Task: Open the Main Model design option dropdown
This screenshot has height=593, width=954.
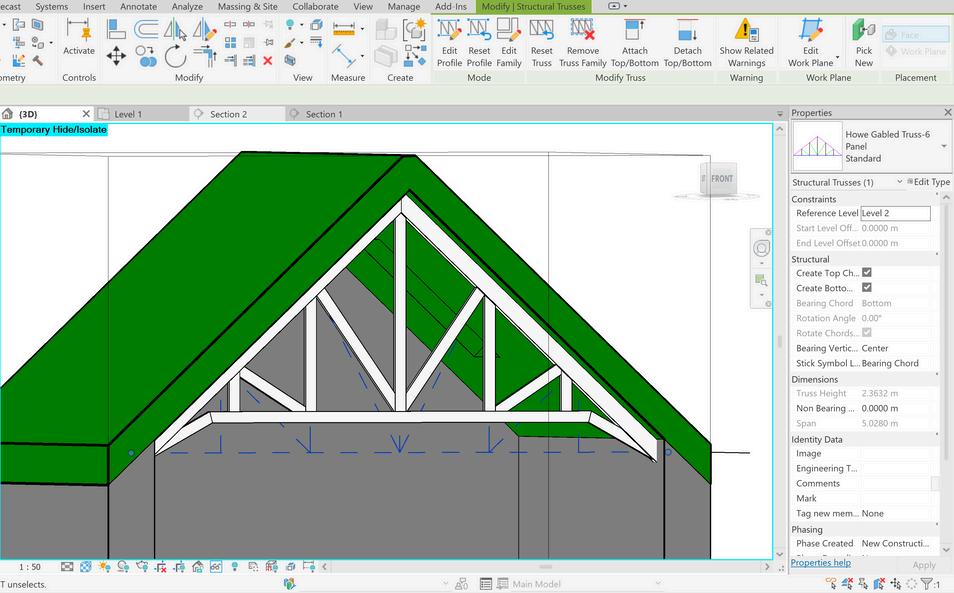Action: click(x=657, y=584)
